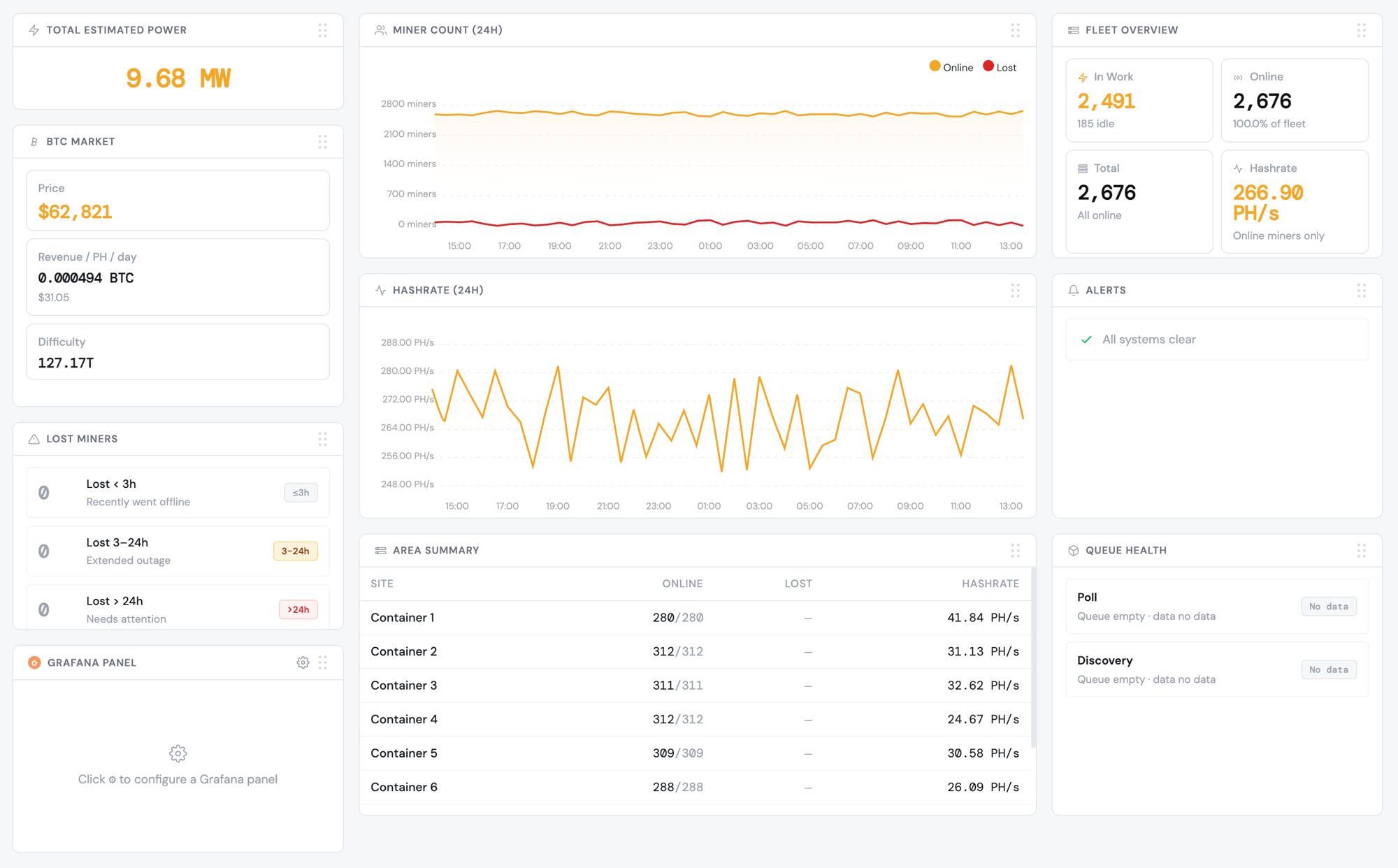Screen dimensions: 1398x868
Task: Click the $62,821 price value
Action: [x=75, y=212]
